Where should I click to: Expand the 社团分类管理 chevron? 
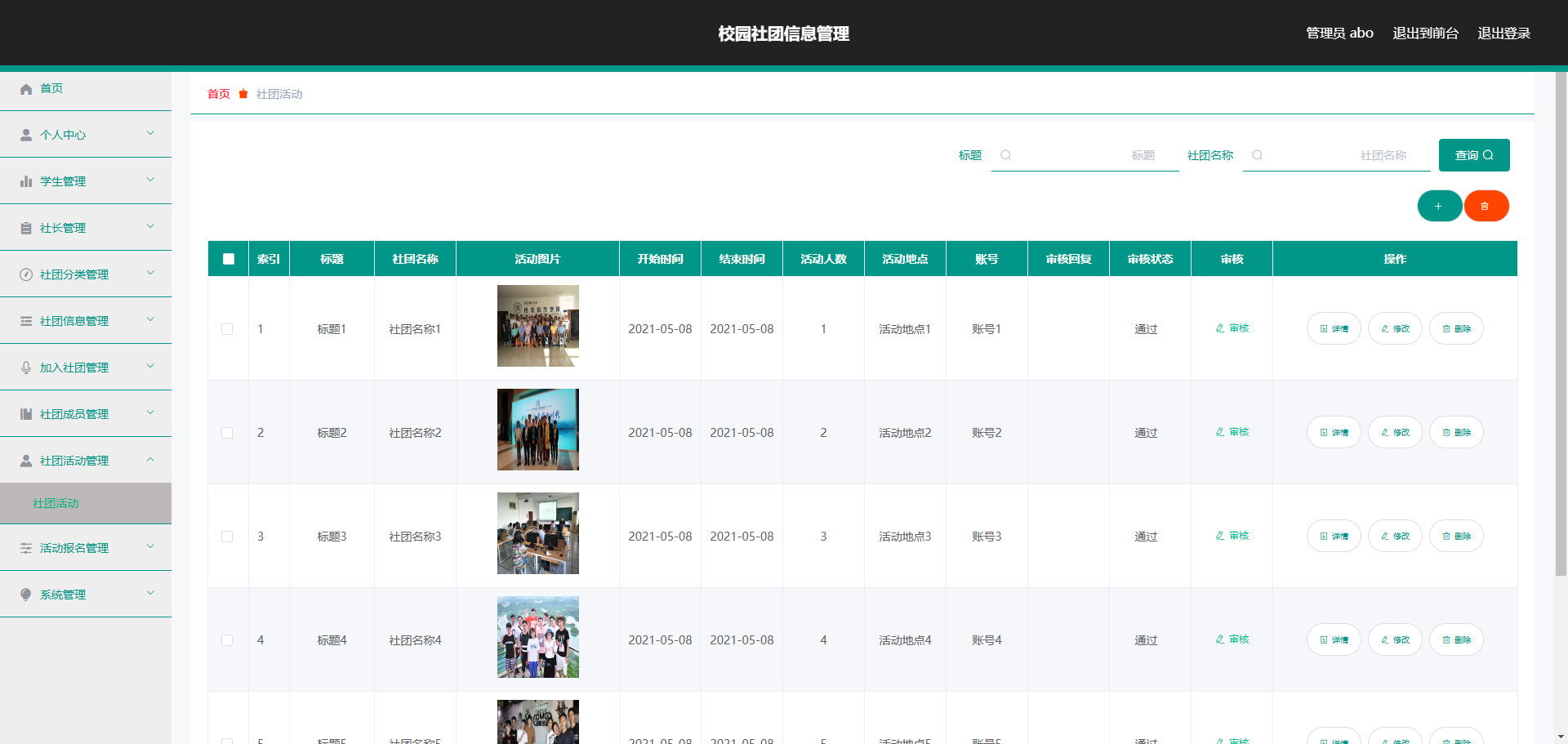(x=150, y=273)
